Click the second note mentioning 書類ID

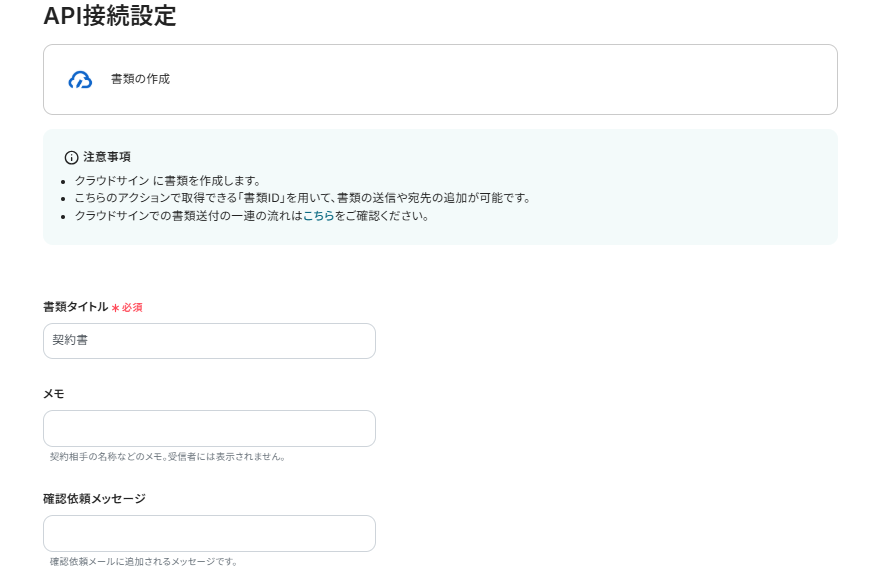[x=300, y=198]
